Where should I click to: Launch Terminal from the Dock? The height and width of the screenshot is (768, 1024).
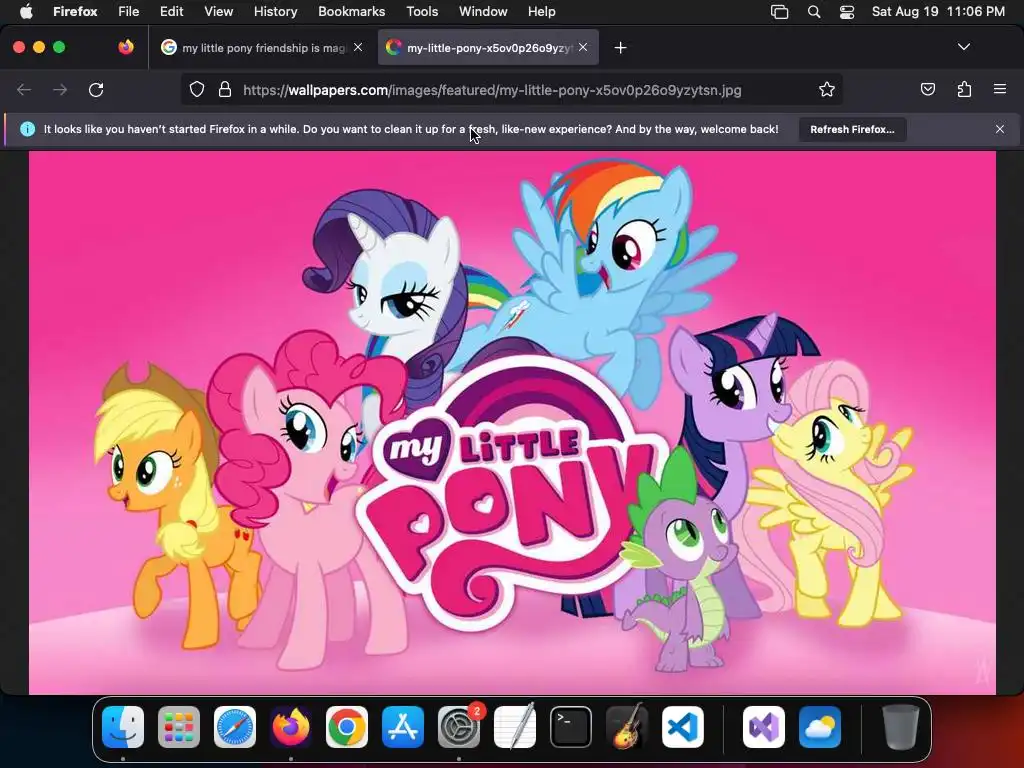tap(571, 727)
